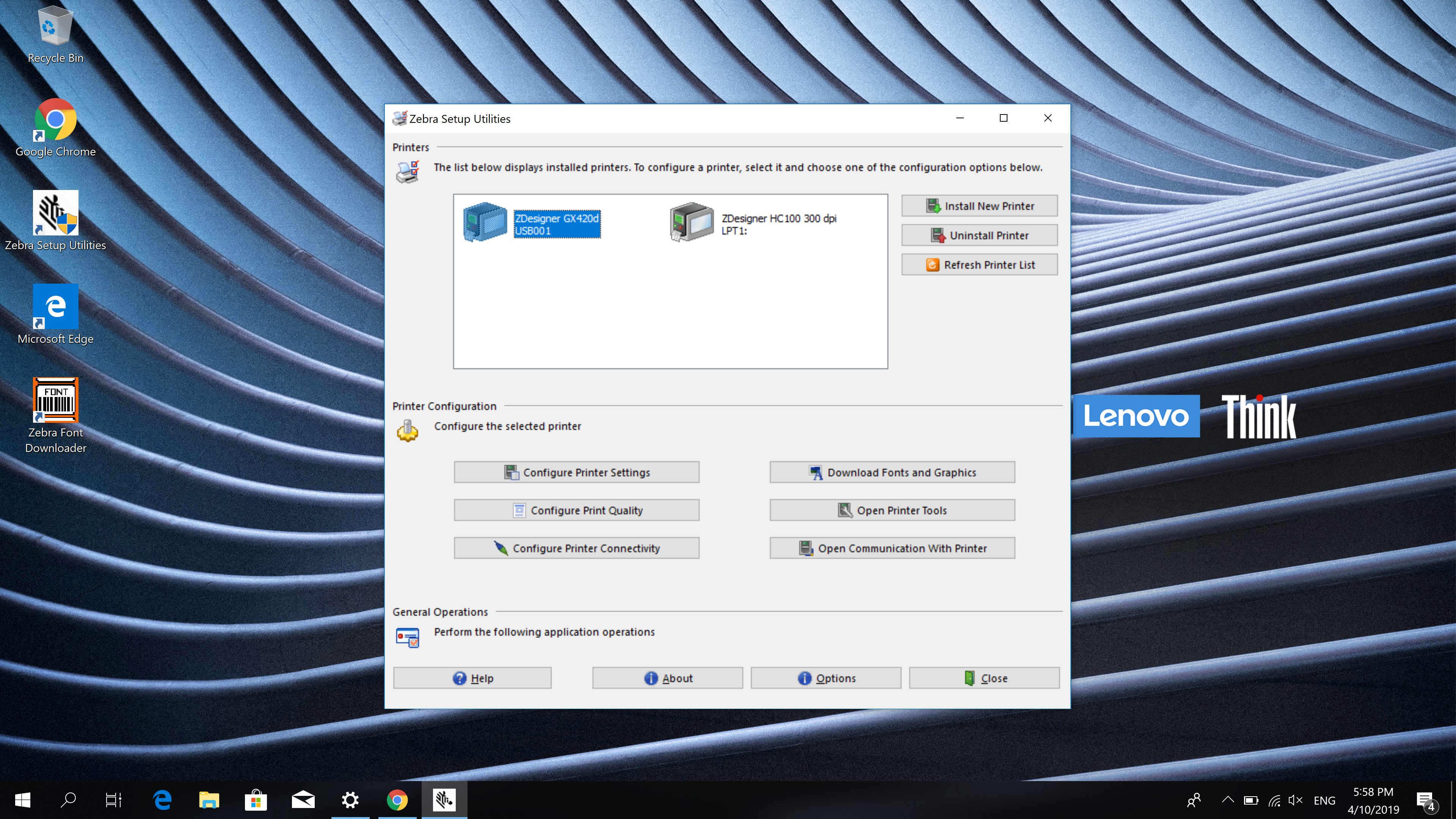Screen dimensions: 1456x819
Task: Click Zebra Setup Utilities taskbar icon
Action: (x=444, y=800)
